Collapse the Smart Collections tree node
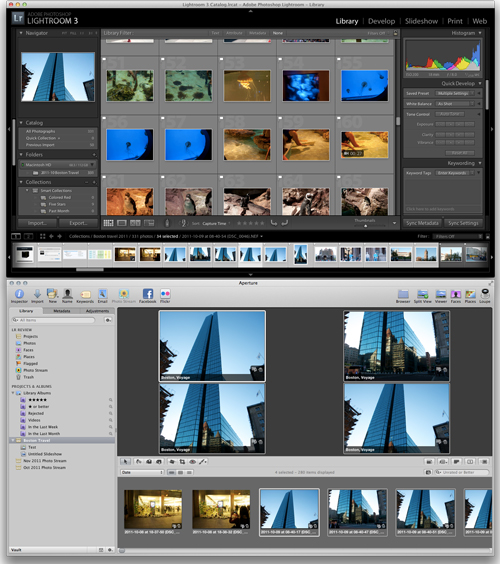Image resolution: width=500 pixels, height=564 pixels. click(x=27, y=190)
